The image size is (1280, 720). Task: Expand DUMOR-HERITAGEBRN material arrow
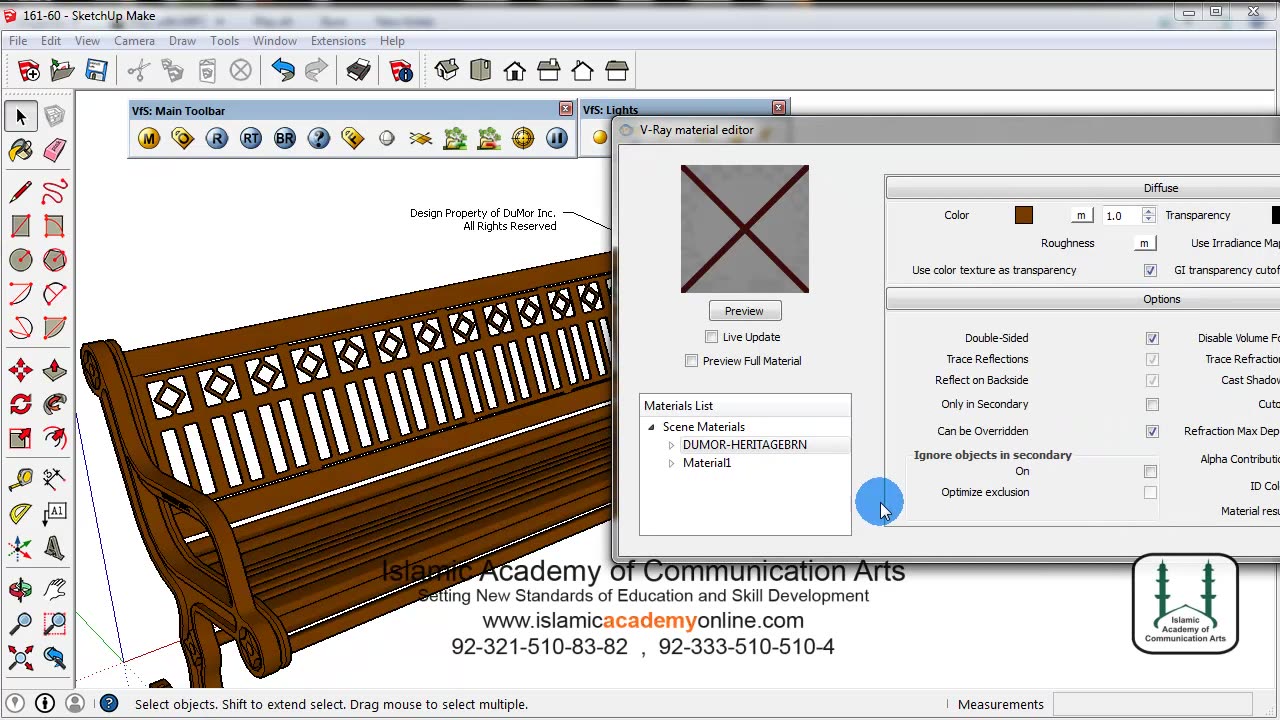pos(671,445)
